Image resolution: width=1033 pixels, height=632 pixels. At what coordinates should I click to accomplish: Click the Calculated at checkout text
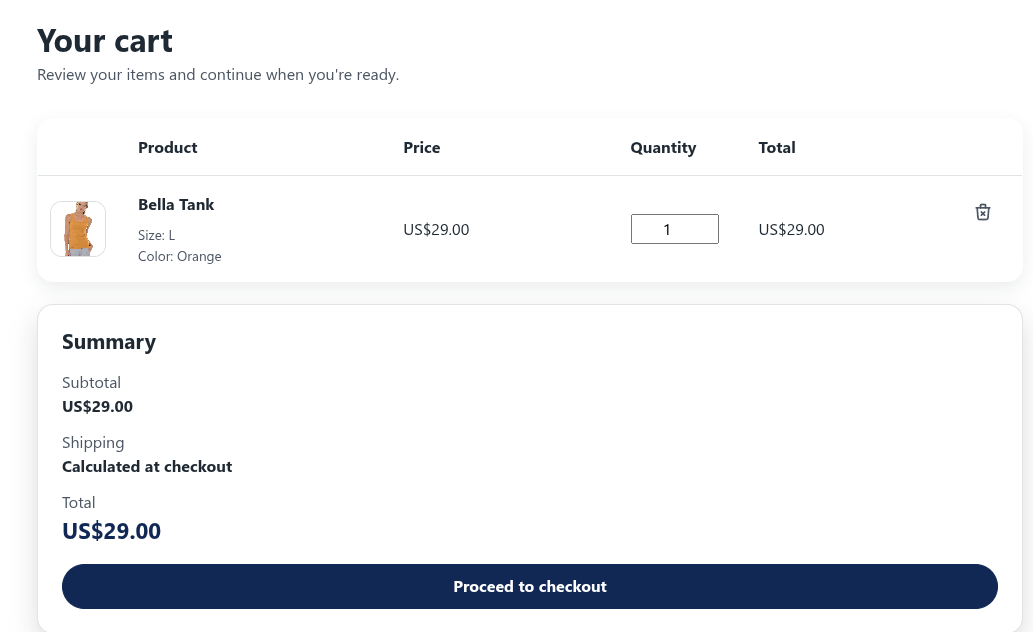coord(147,466)
